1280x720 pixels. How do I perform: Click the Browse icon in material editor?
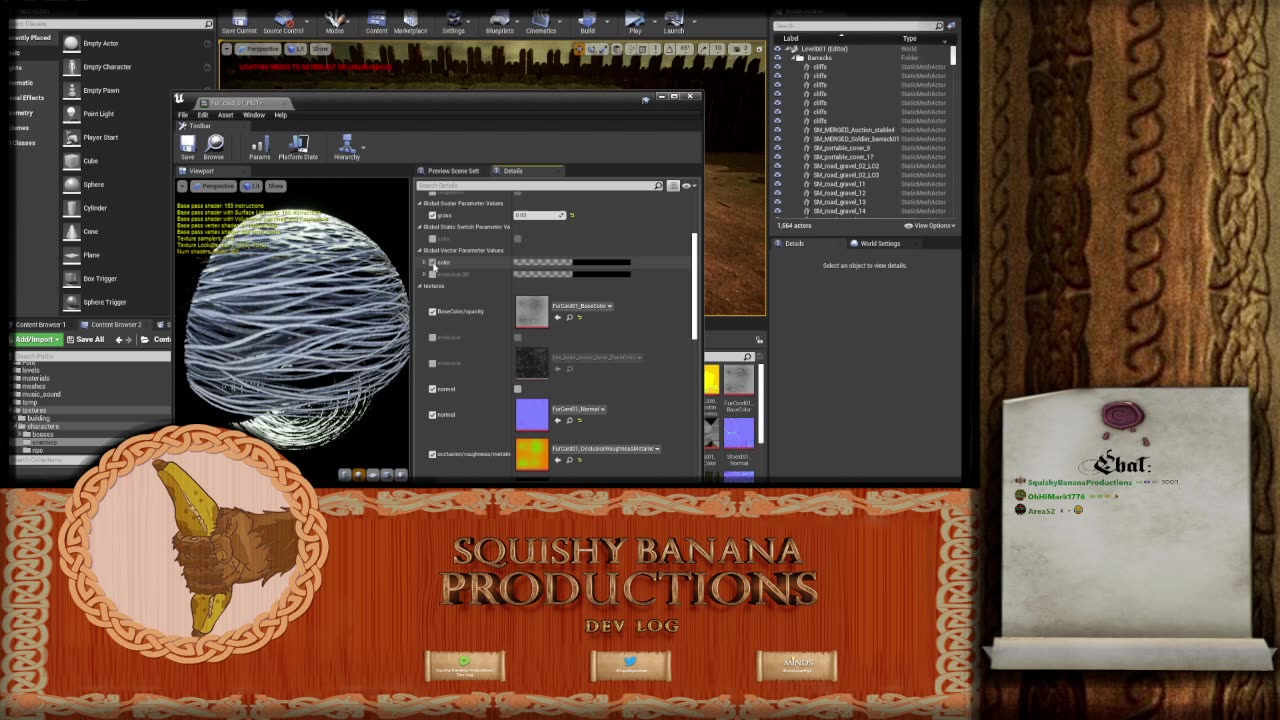pyautogui.click(x=214, y=146)
